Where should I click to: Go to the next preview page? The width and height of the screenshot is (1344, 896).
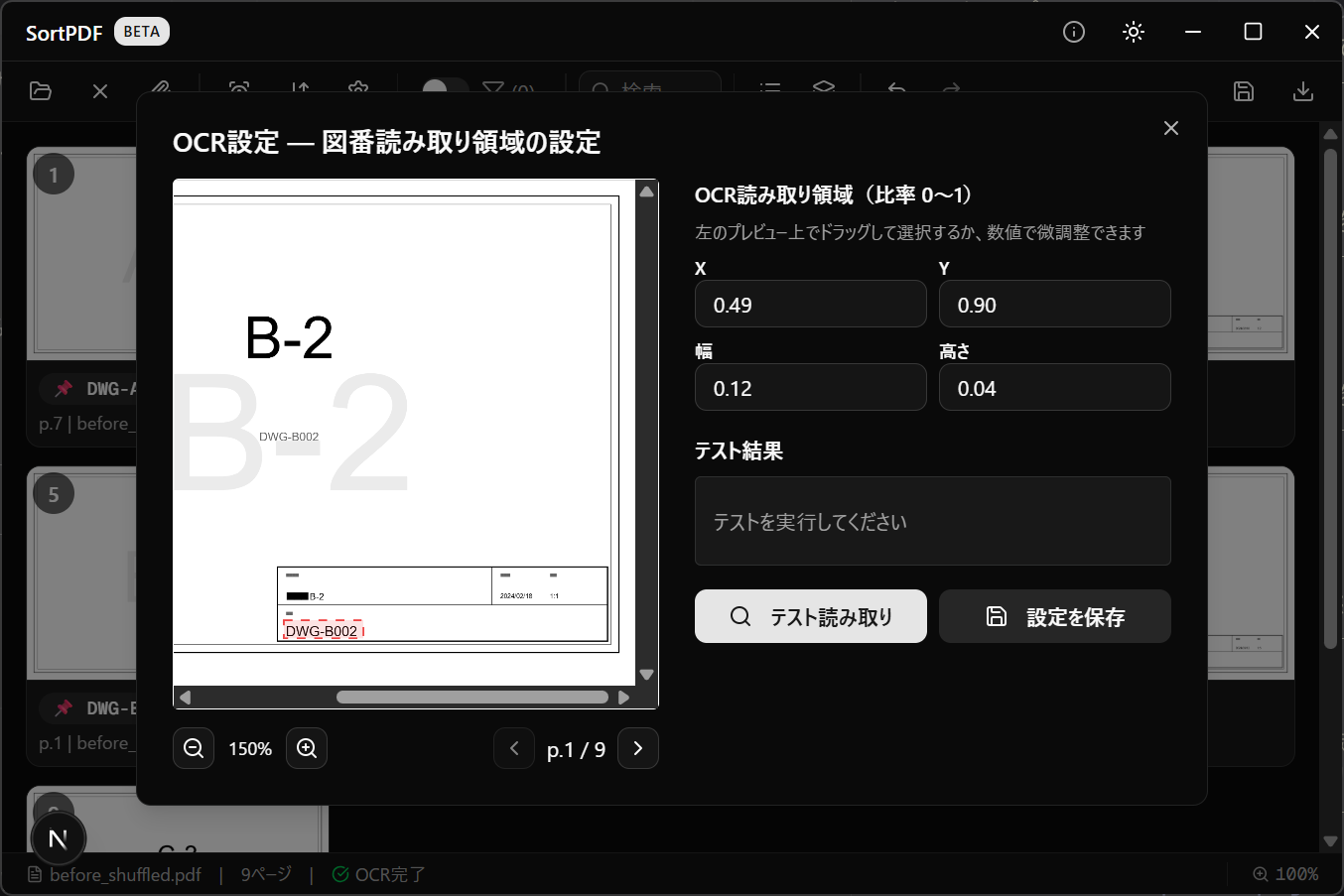[638, 748]
